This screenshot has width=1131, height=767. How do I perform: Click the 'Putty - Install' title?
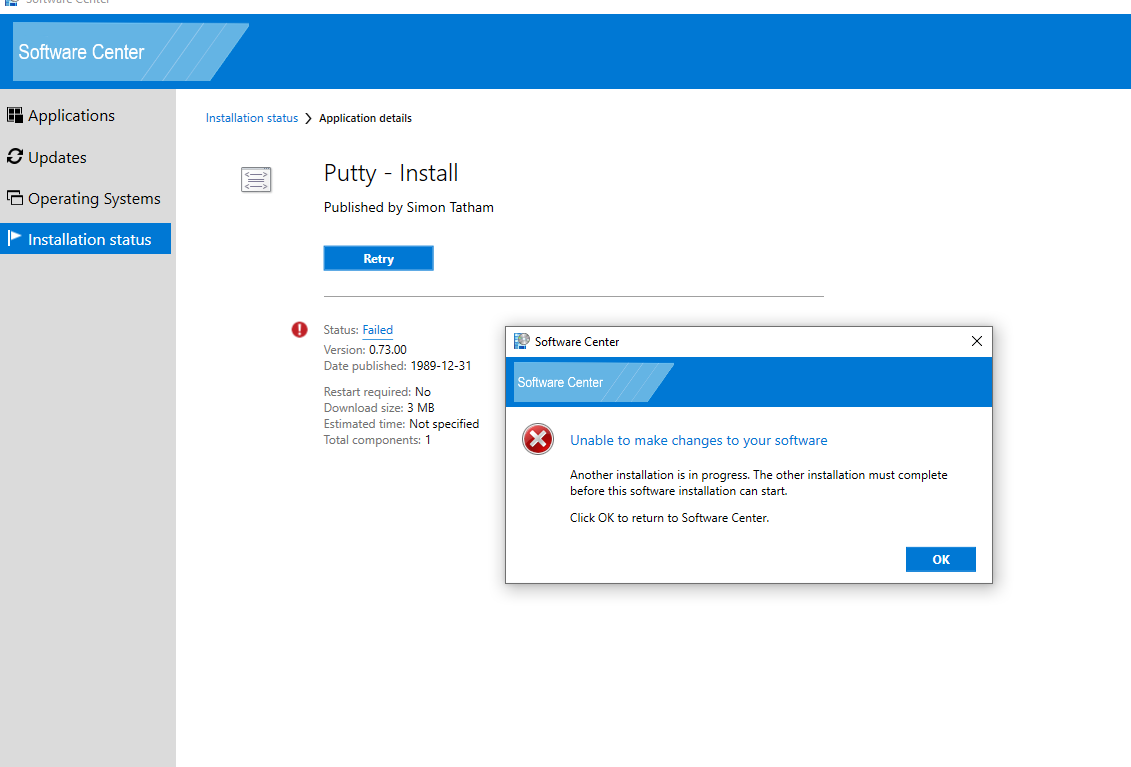(391, 173)
